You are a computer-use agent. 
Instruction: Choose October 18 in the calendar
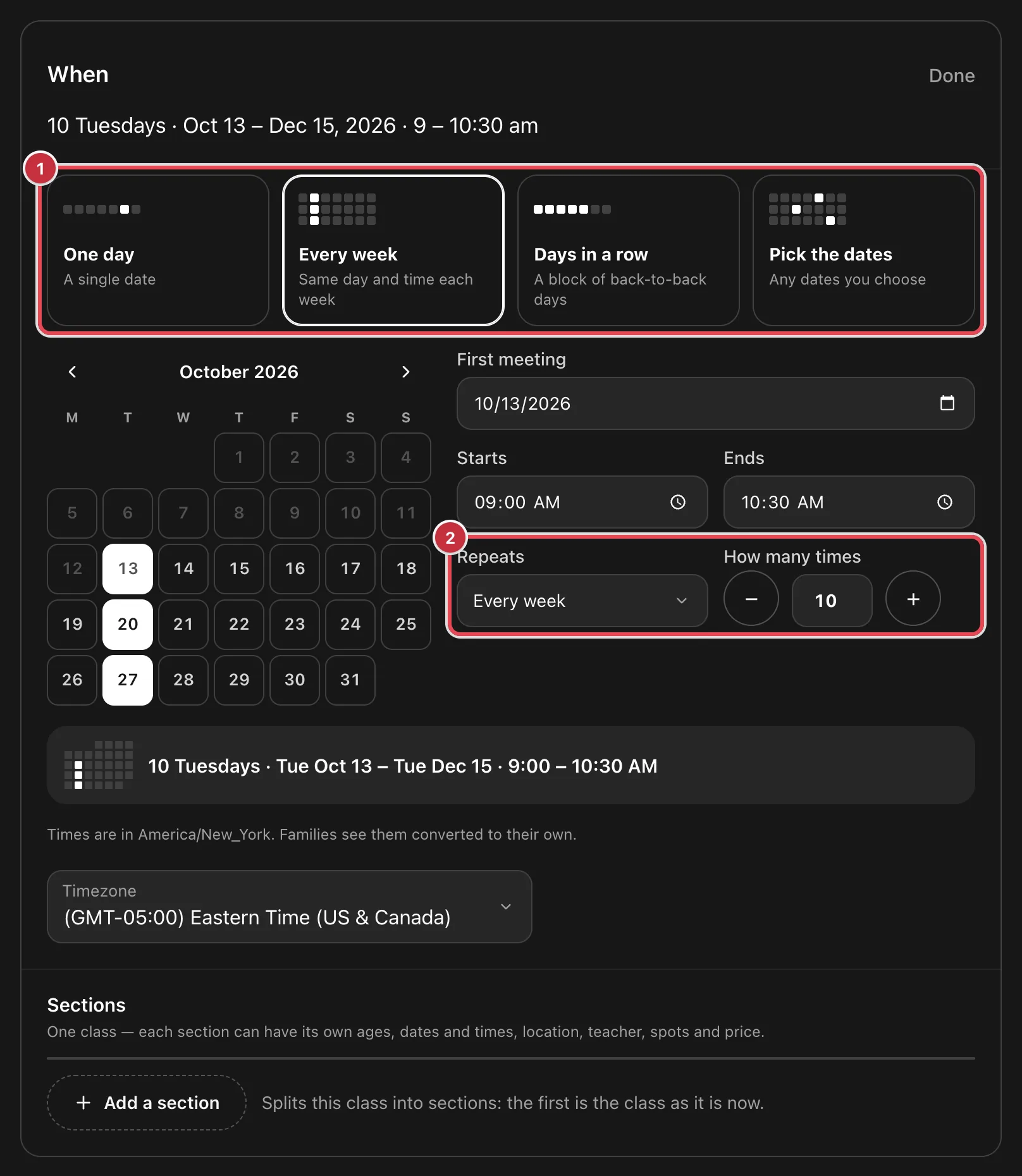[x=406, y=568]
